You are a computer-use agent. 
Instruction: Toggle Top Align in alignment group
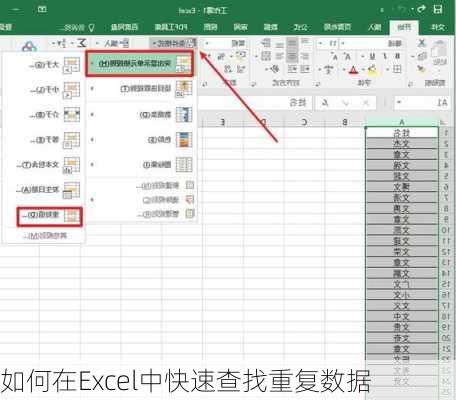pyautogui.click(x=305, y=42)
